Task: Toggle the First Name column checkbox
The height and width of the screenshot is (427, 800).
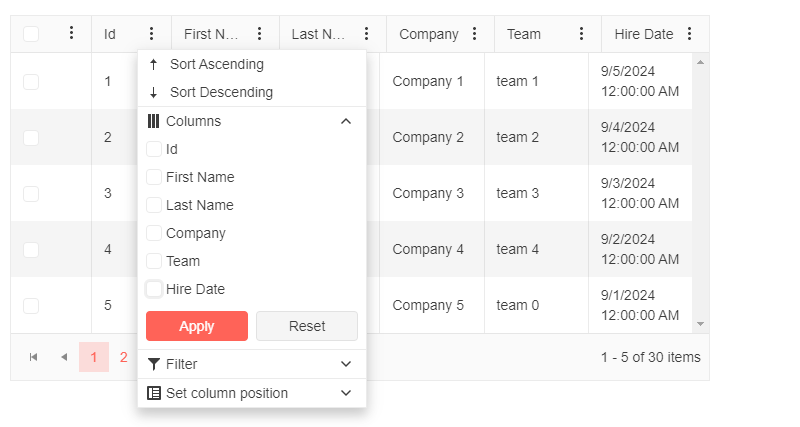Action: 154,177
